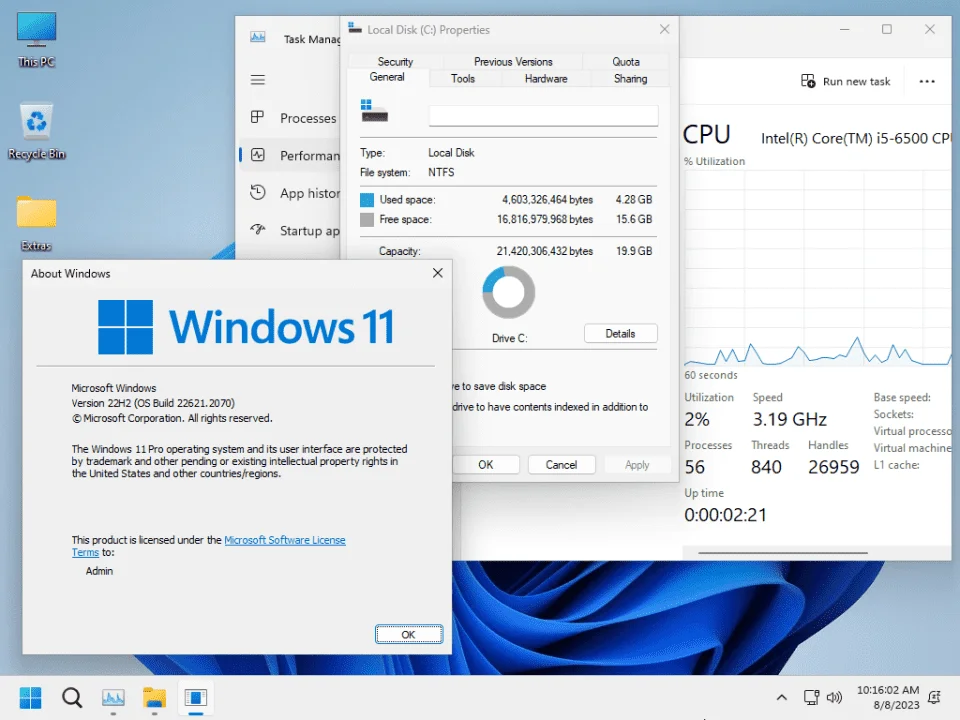Screen dimensions: 960x720
Task: Select the About Windows app taskbar icon
Action: [x=196, y=697]
